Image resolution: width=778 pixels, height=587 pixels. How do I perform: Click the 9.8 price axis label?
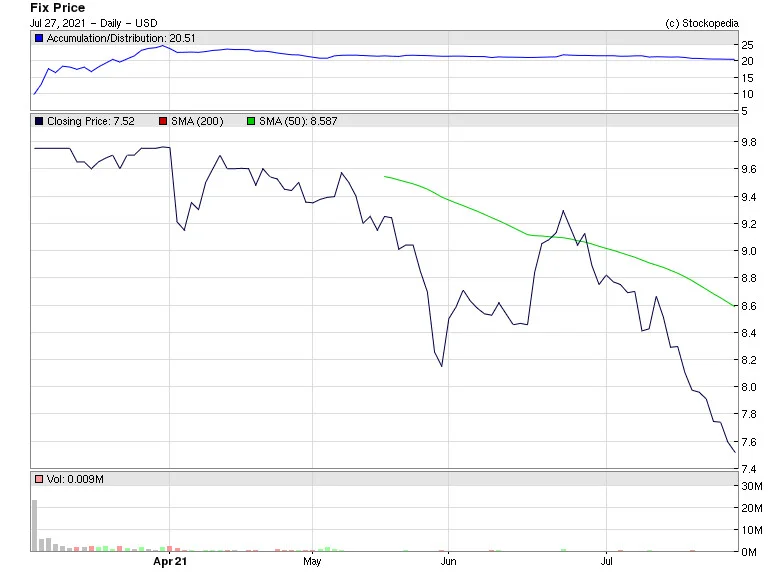(749, 142)
